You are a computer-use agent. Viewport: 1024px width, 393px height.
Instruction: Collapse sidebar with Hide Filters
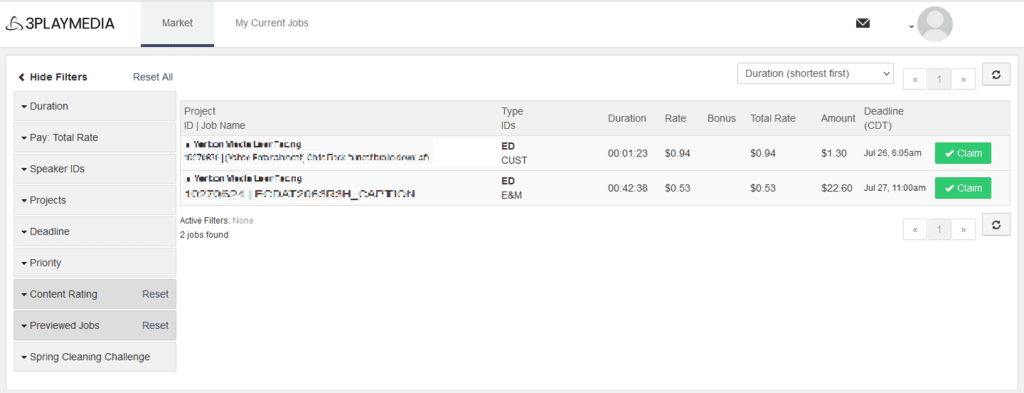[x=53, y=77]
